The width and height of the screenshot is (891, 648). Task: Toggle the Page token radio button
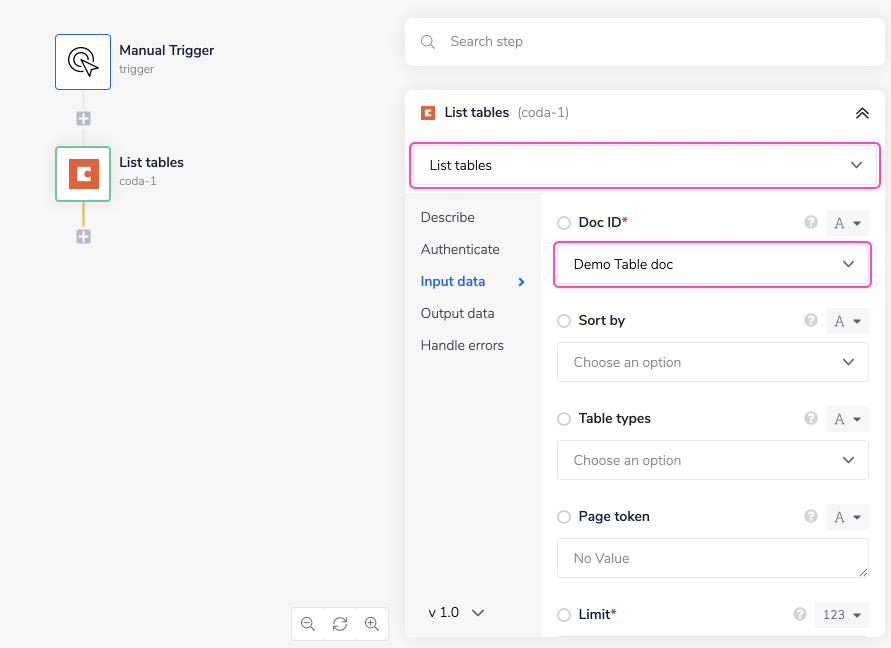(564, 517)
